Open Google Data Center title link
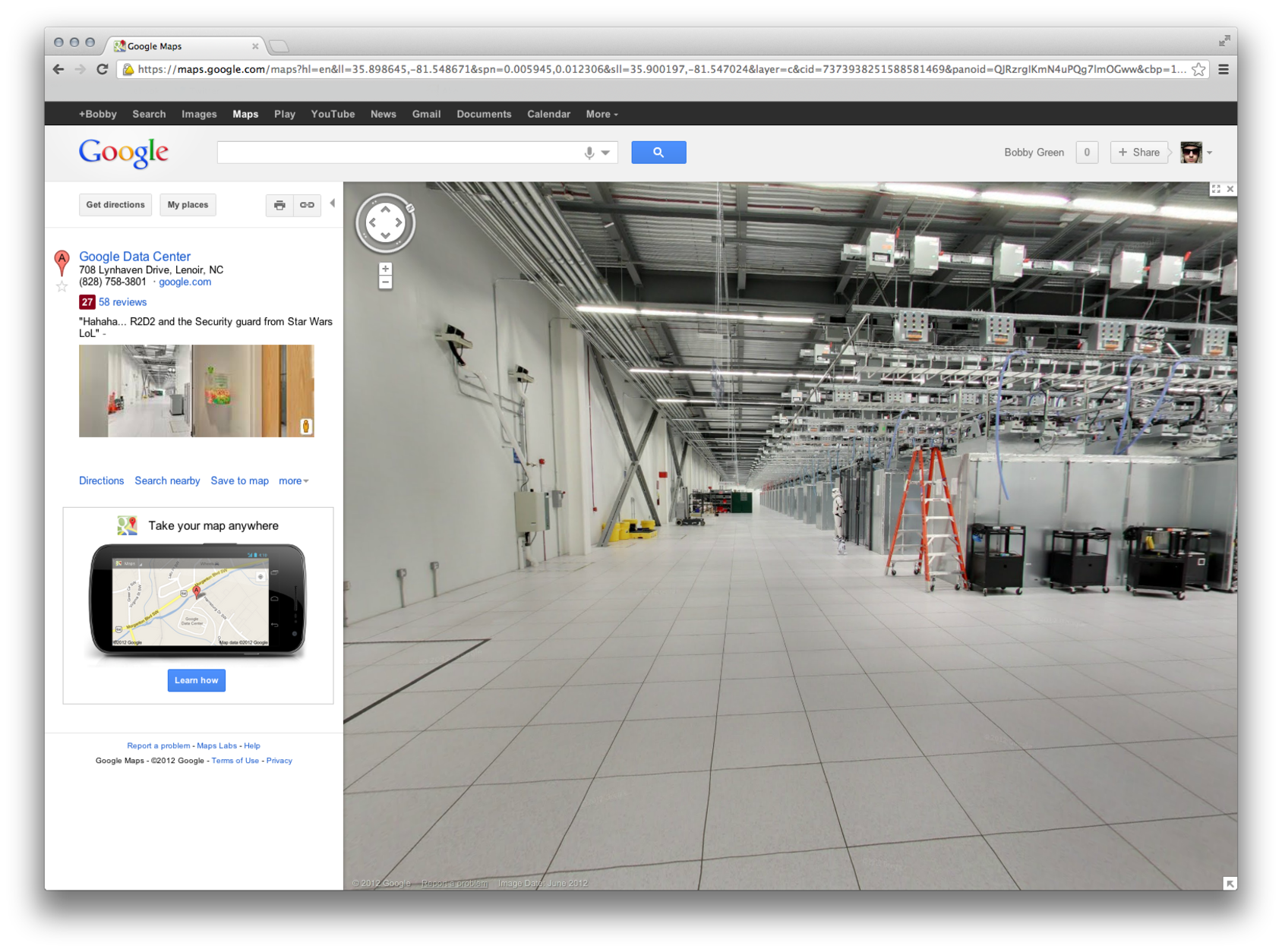 134,257
